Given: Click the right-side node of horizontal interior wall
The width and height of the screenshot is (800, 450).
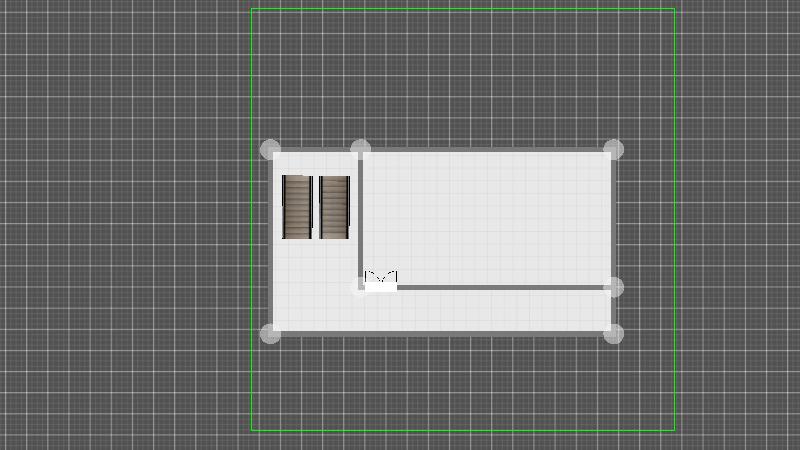Looking at the screenshot, I should 613,287.
